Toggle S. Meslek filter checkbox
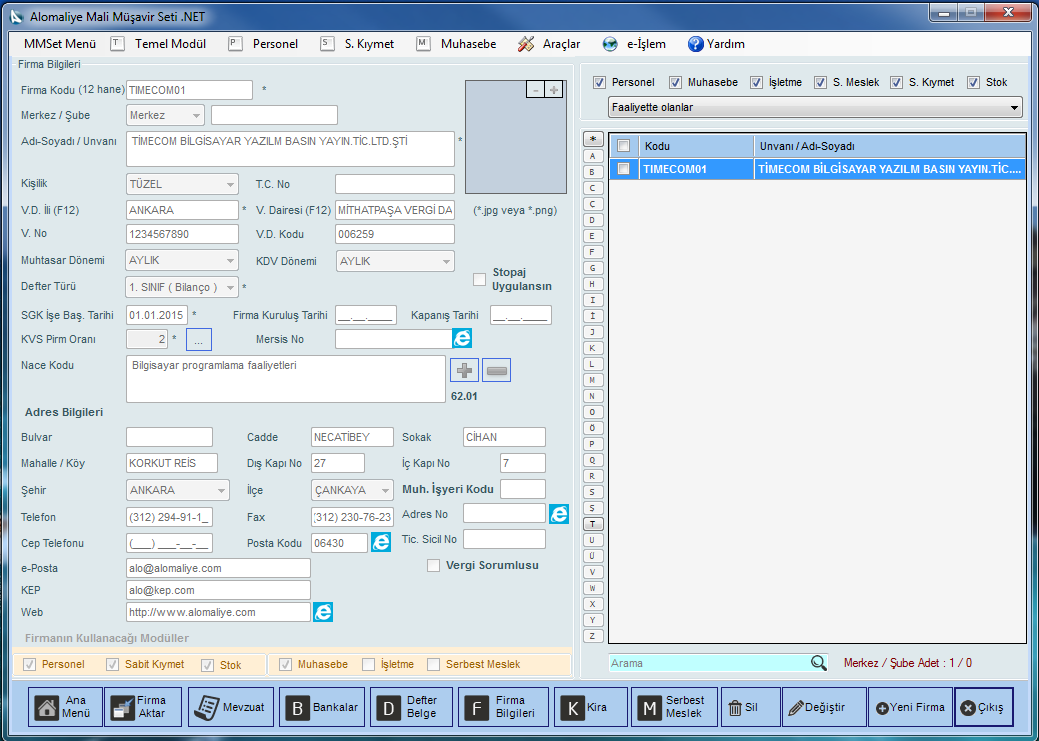The width and height of the screenshot is (1039, 741). point(820,82)
